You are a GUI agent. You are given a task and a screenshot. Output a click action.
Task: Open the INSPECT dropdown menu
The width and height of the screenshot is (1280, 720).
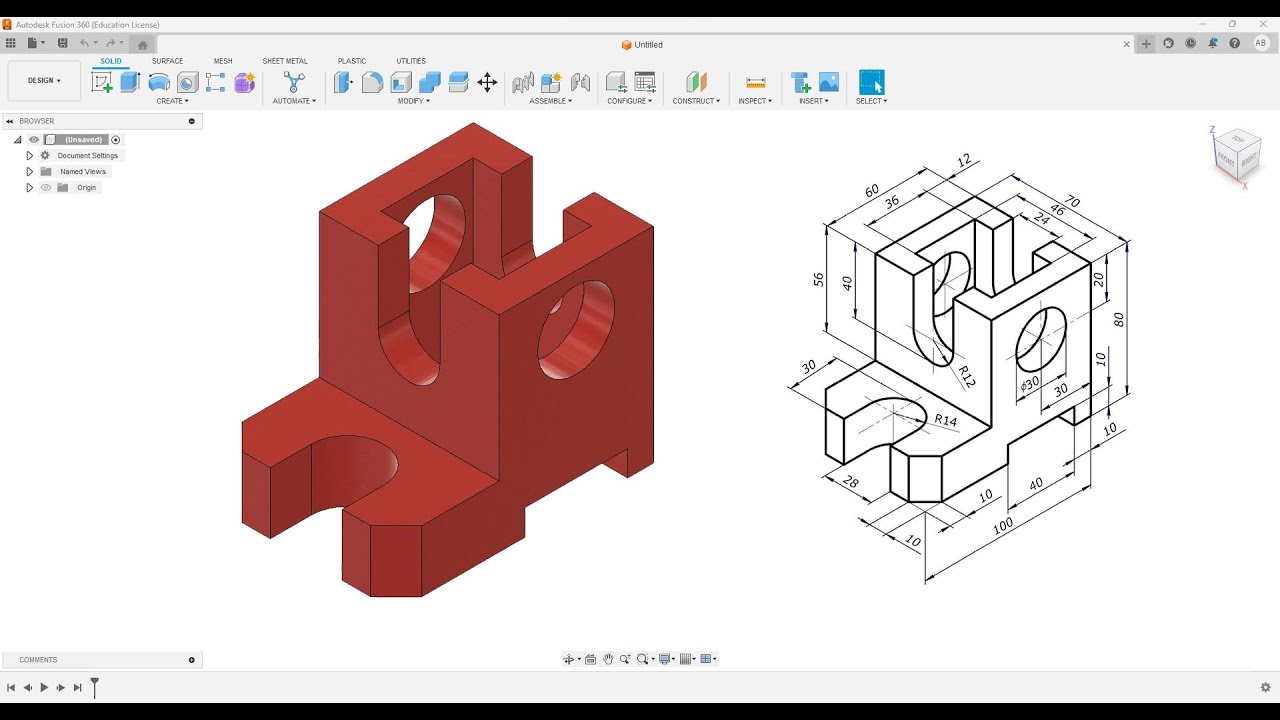pyautogui.click(x=755, y=101)
